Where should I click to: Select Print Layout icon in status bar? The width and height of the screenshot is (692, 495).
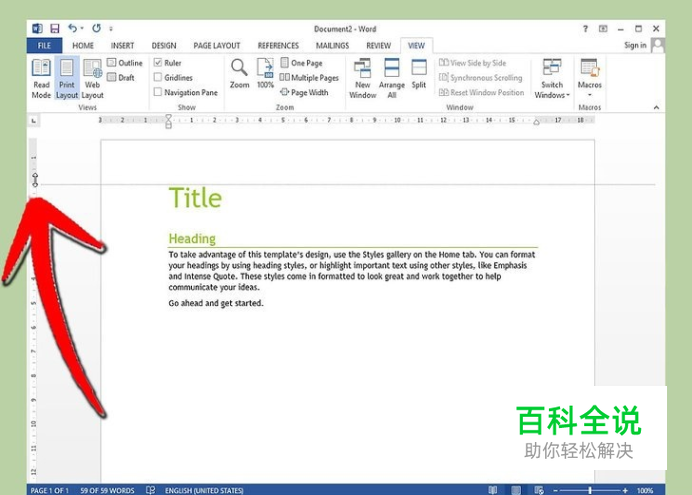pos(516,490)
